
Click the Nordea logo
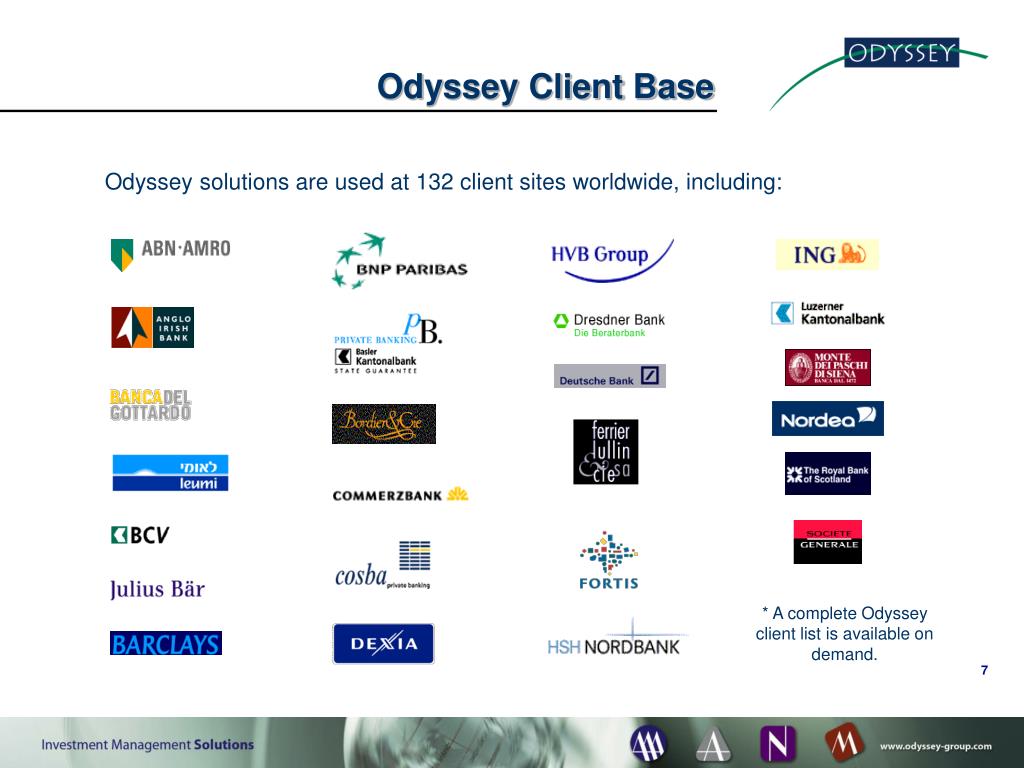pyautogui.click(x=827, y=419)
